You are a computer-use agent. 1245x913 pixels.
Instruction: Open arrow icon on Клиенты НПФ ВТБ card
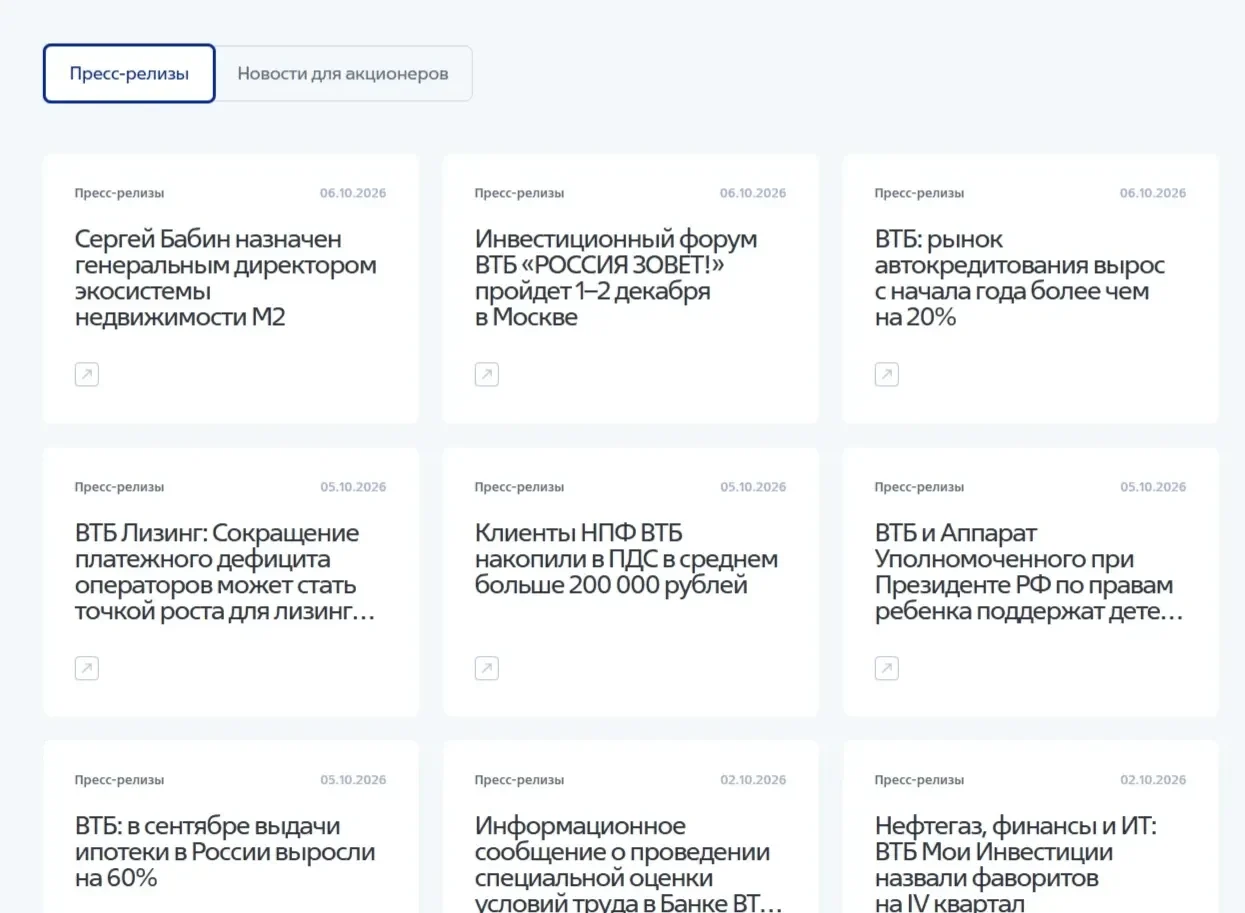tap(487, 668)
